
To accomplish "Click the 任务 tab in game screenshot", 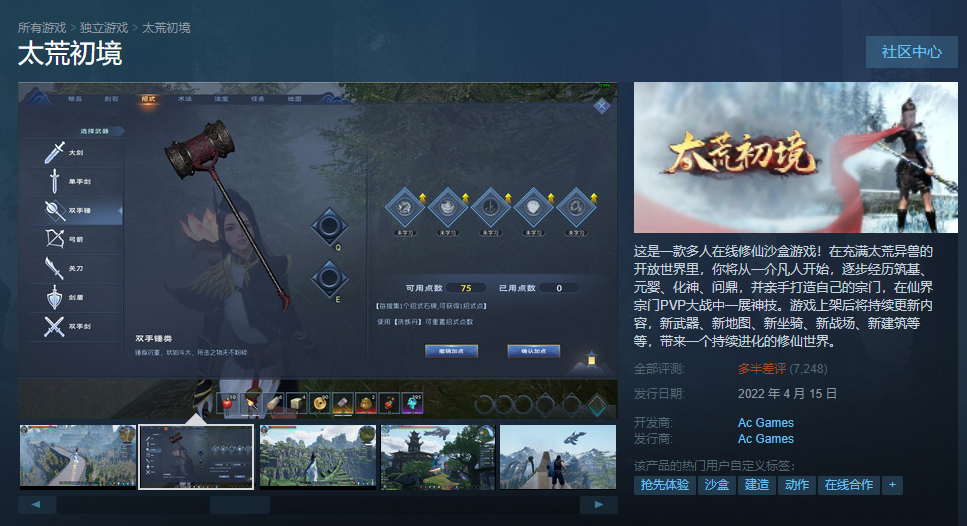I will click(258, 99).
